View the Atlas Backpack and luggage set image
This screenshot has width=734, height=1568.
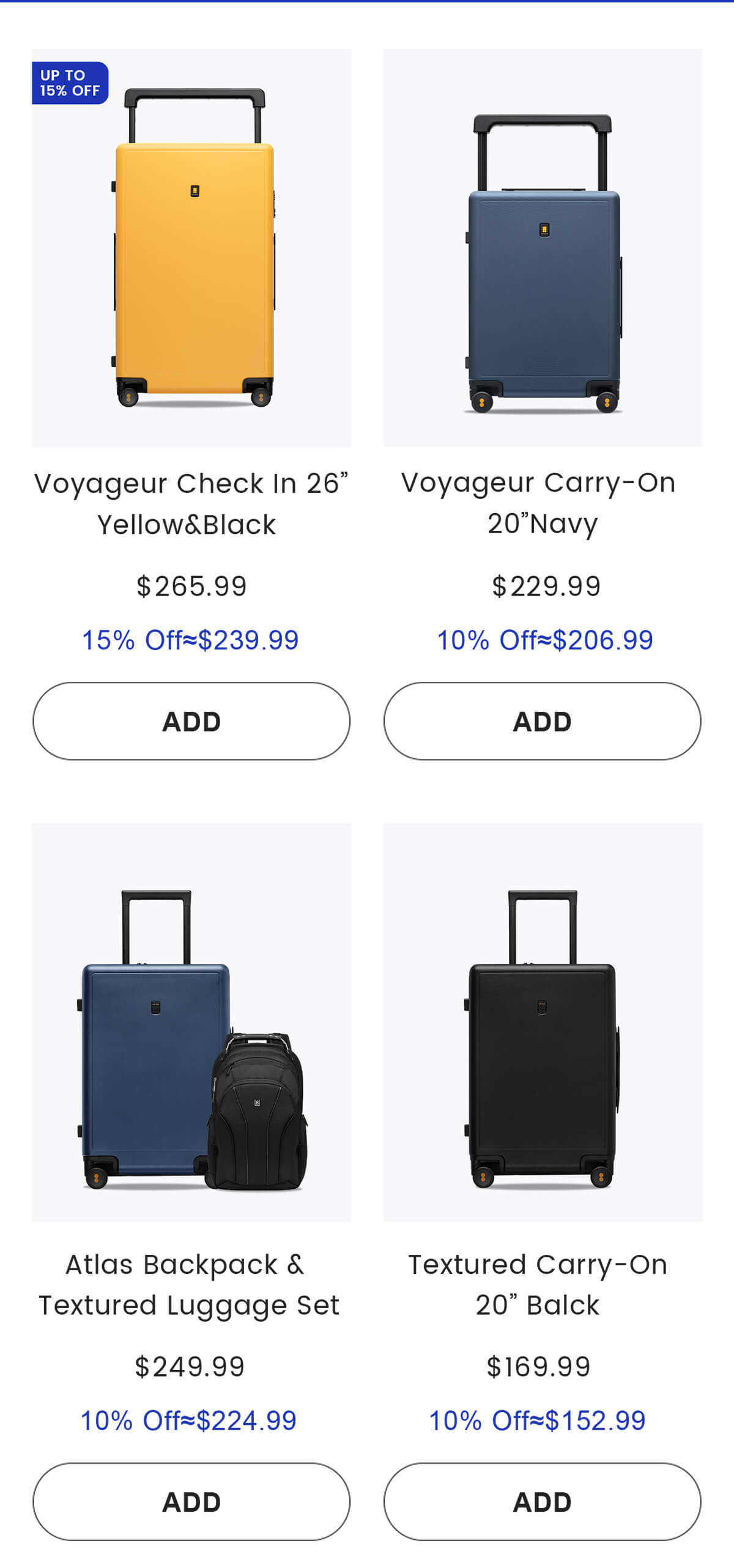[191, 1040]
